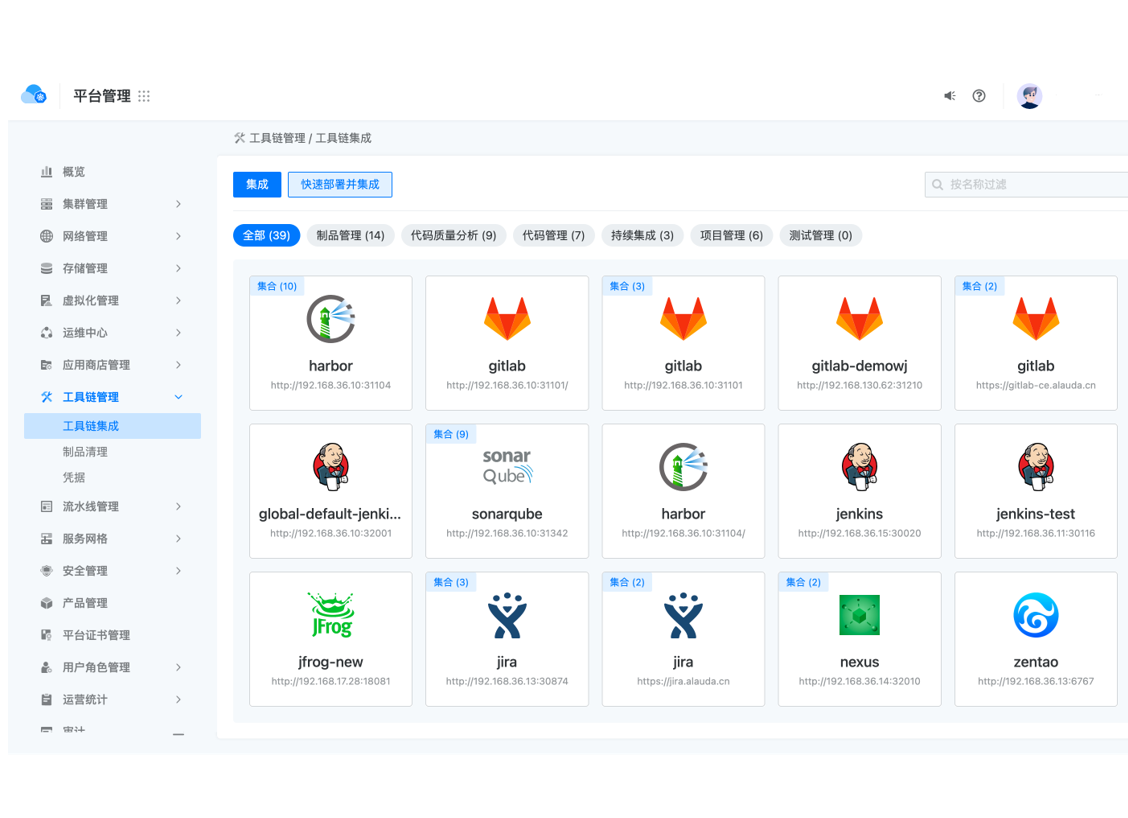Viewport: 1128px width, 818px height.
Task: Open the sonarqube tool card icon
Action: click(x=507, y=467)
